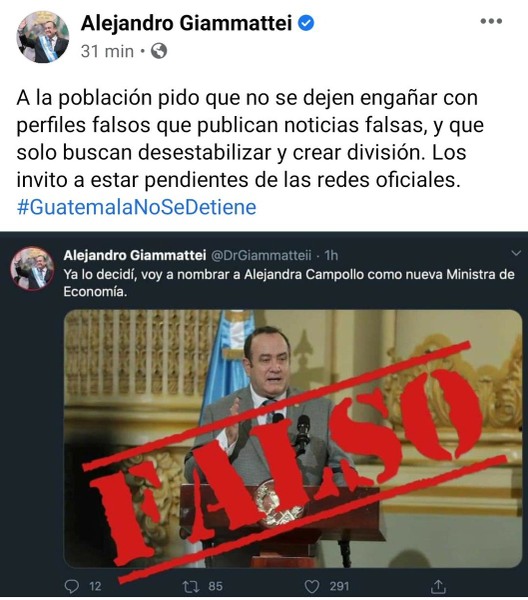Click the 31 min timestamp
Viewport: 528px width, 600px height.
pos(108,51)
